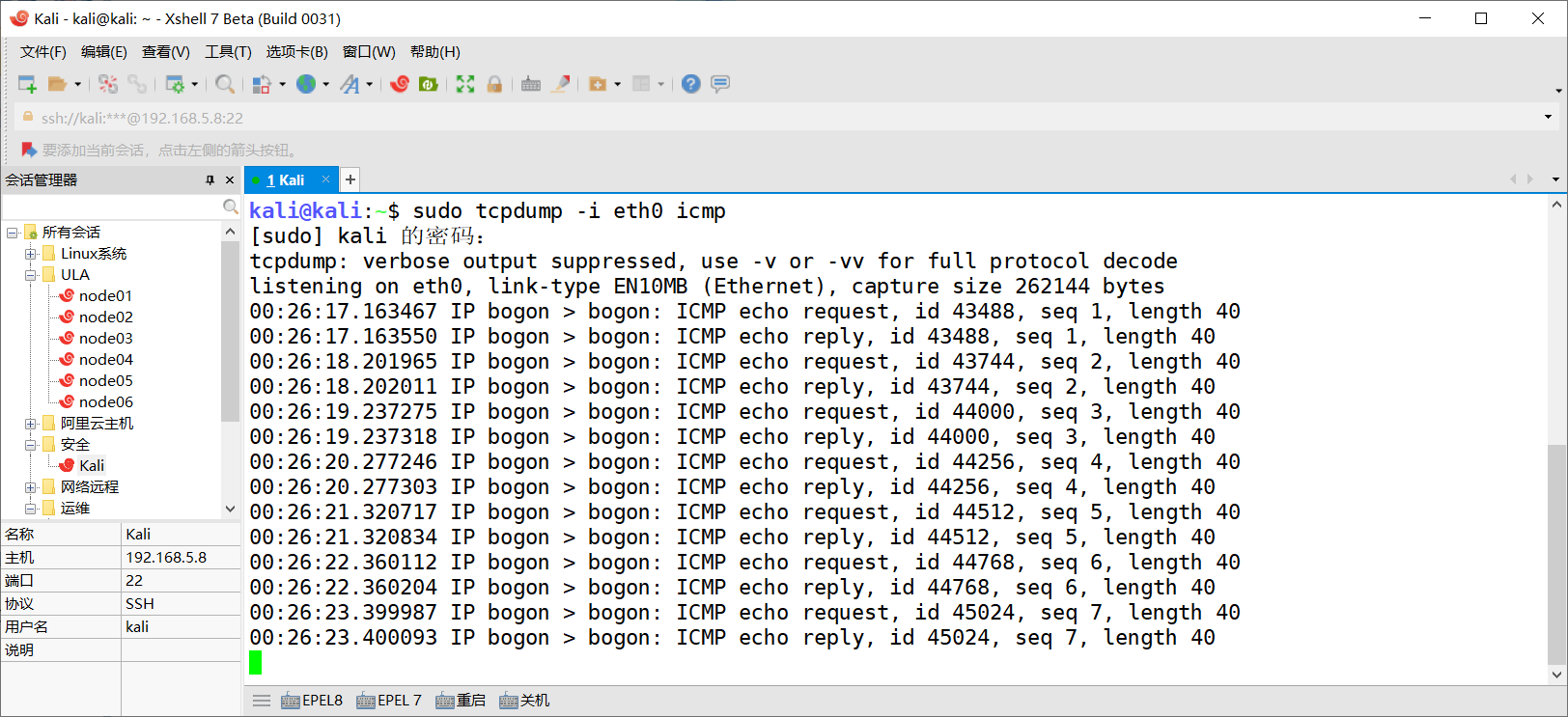The image size is (1568, 717).
Task: Collapse the ULA folder
Action: (x=30, y=275)
